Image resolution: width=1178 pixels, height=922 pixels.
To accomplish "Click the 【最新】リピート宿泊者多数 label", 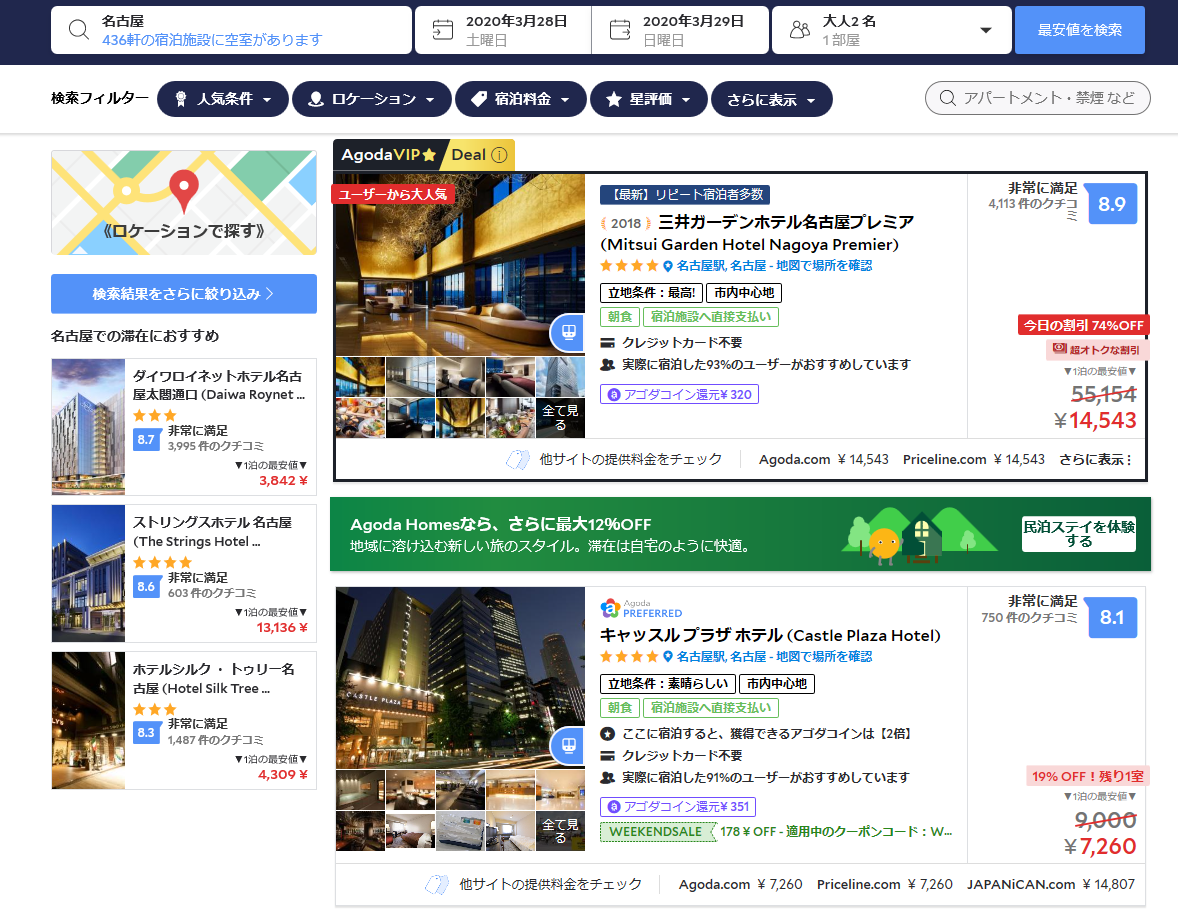I will coord(684,195).
